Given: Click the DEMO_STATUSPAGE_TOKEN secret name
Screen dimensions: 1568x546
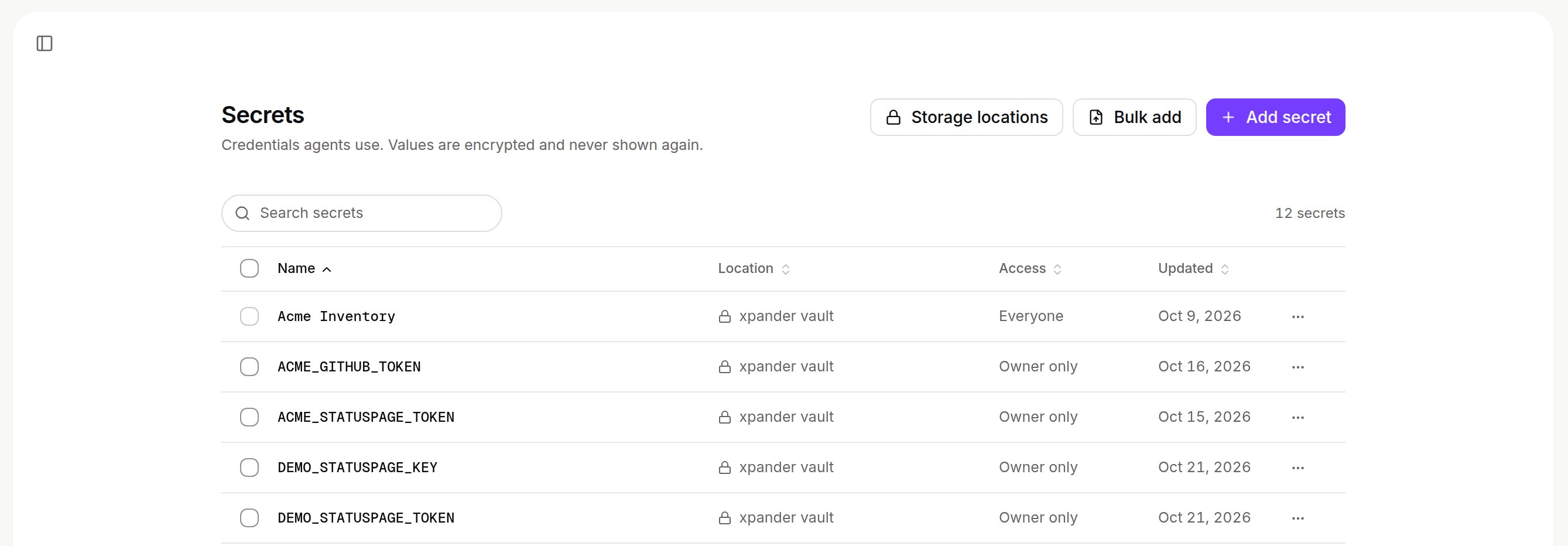Looking at the screenshot, I should (x=366, y=518).
